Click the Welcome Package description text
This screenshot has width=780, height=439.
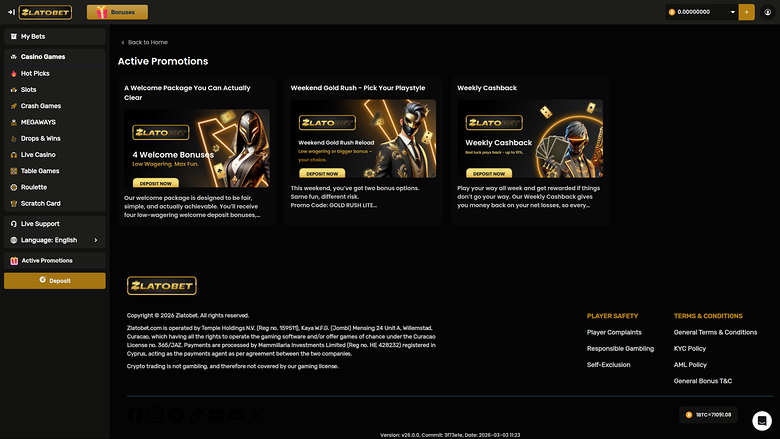point(192,206)
